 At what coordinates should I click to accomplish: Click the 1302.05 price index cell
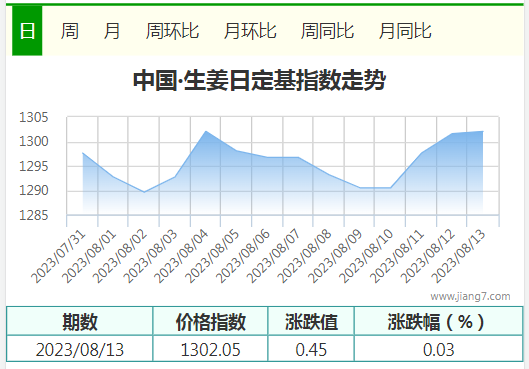point(211,349)
